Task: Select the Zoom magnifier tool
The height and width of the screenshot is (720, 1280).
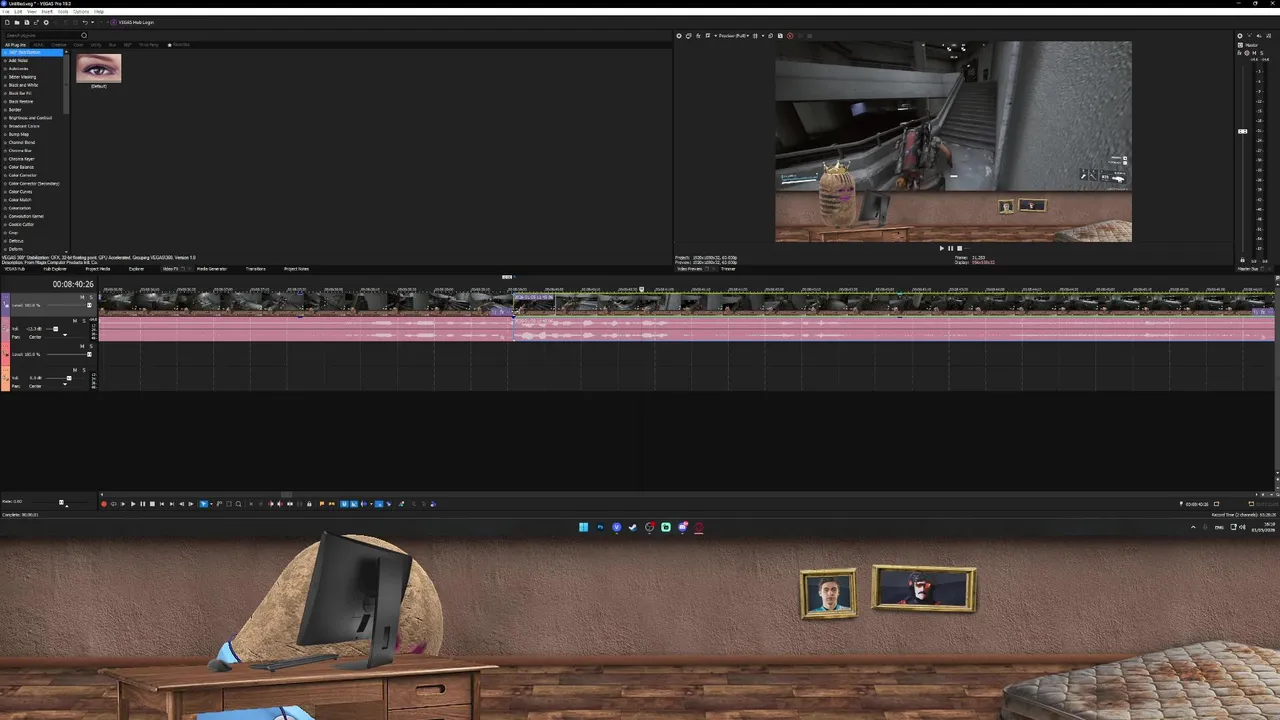Action: (x=238, y=504)
